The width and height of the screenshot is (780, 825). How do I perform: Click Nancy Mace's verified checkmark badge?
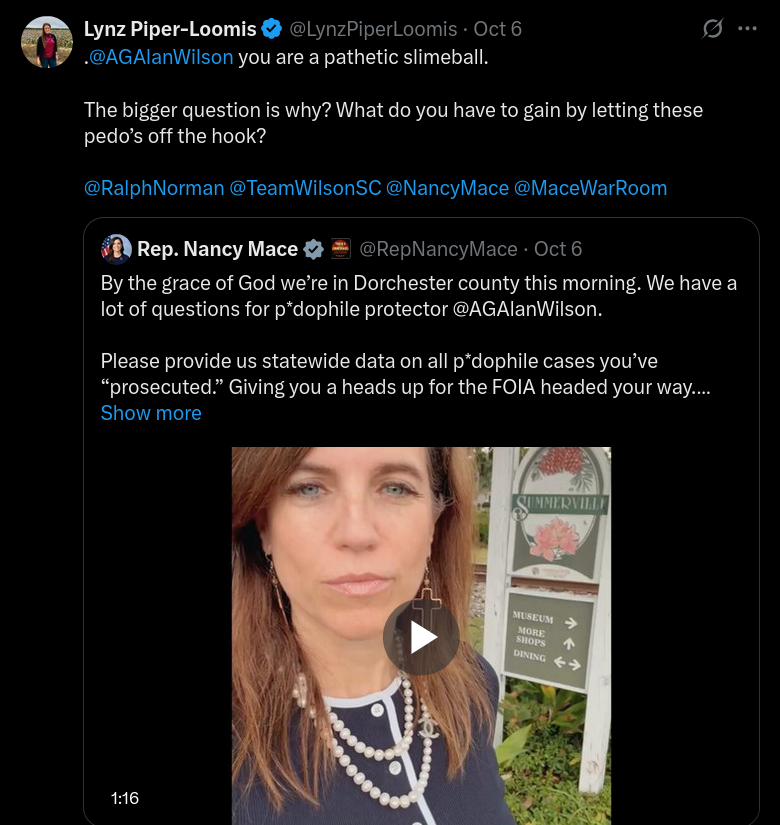[313, 249]
